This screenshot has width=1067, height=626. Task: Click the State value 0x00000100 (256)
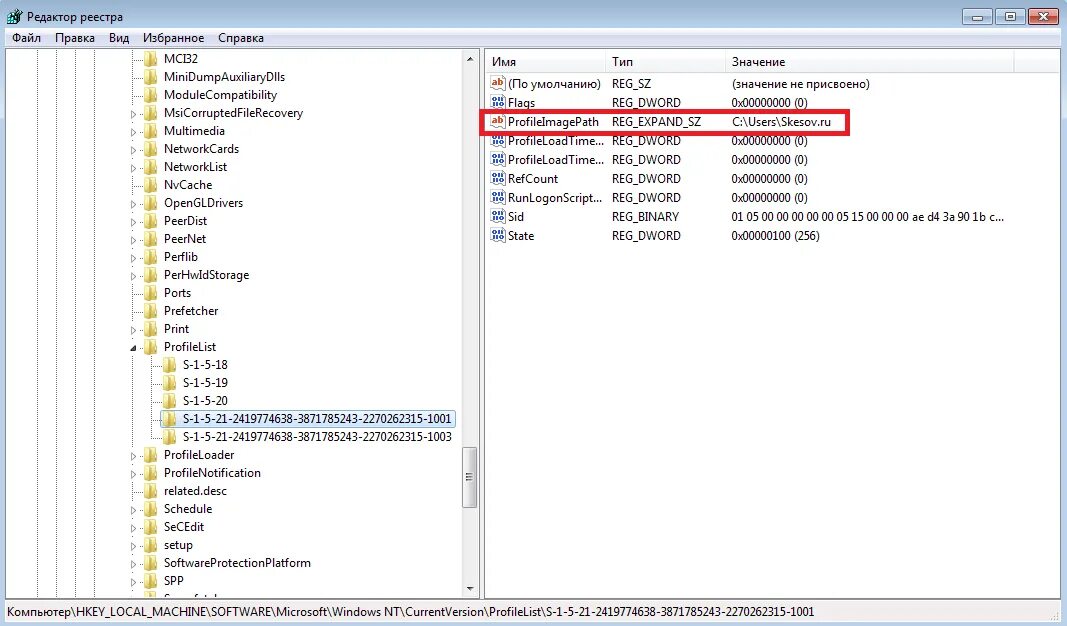[x=775, y=235]
